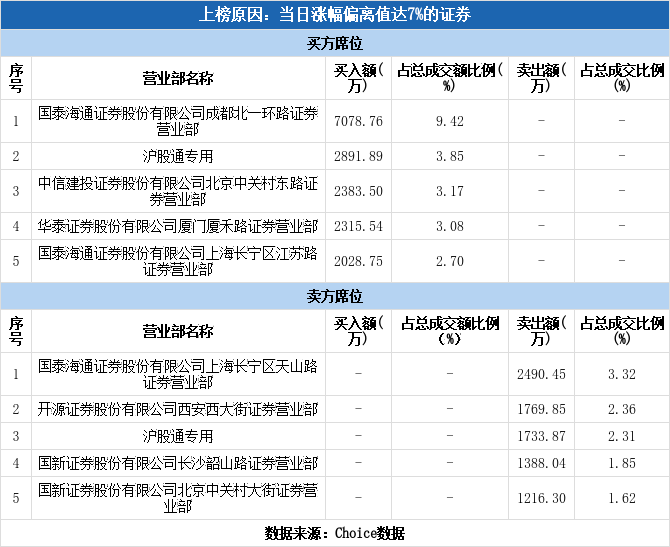Select 中信建投证券北京中关村东路证券营业部 row name
This screenshot has height=547, width=670.
click(x=178, y=191)
